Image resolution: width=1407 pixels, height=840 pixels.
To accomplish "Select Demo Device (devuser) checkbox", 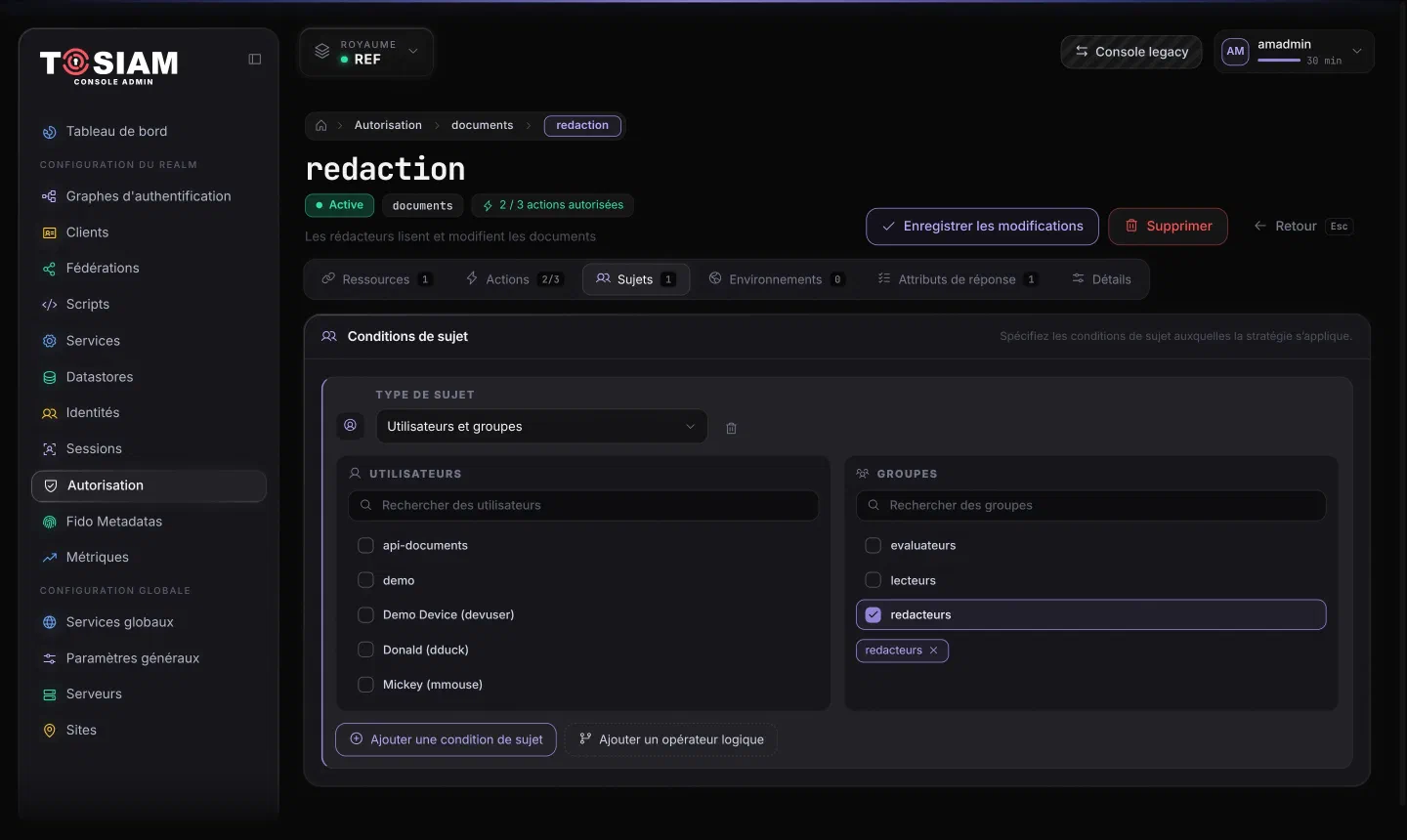I will coord(365,615).
